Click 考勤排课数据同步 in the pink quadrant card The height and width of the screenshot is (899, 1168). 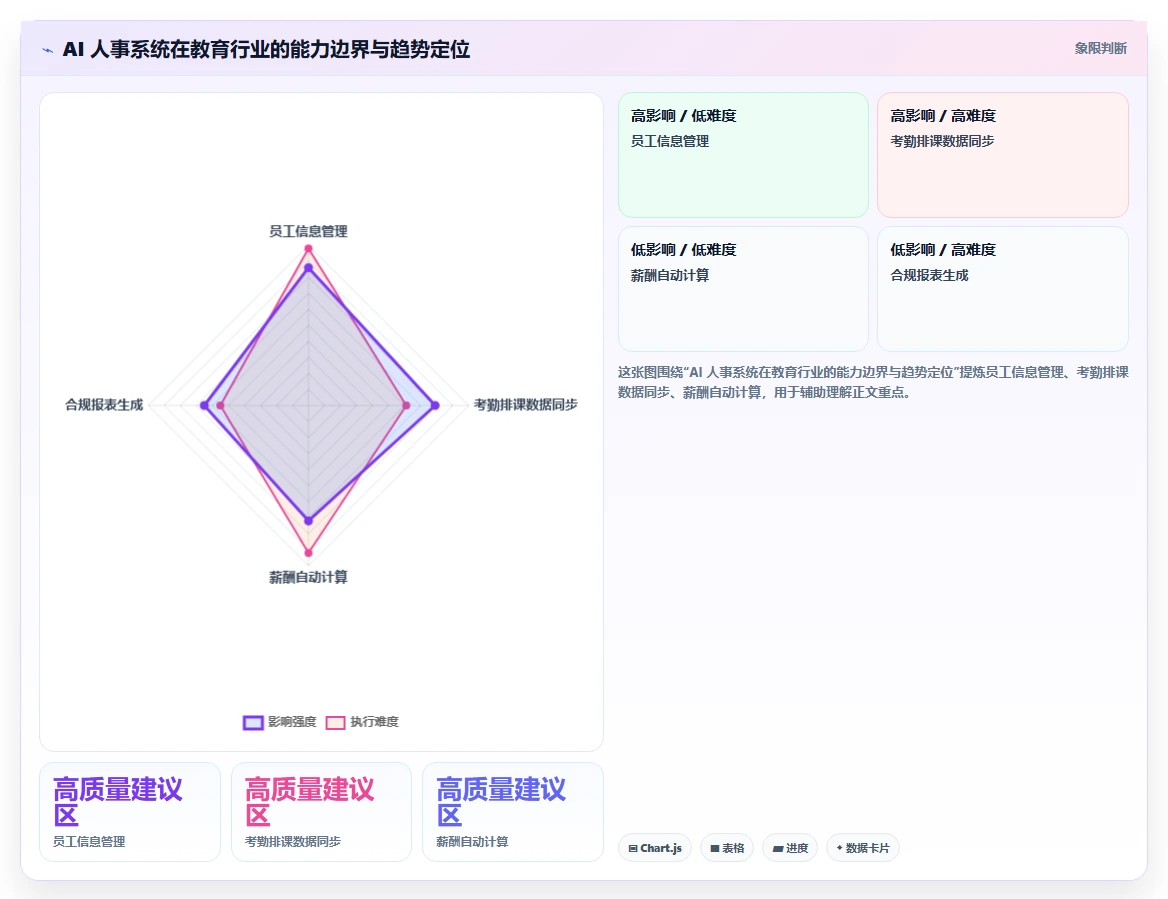(942, 142)
